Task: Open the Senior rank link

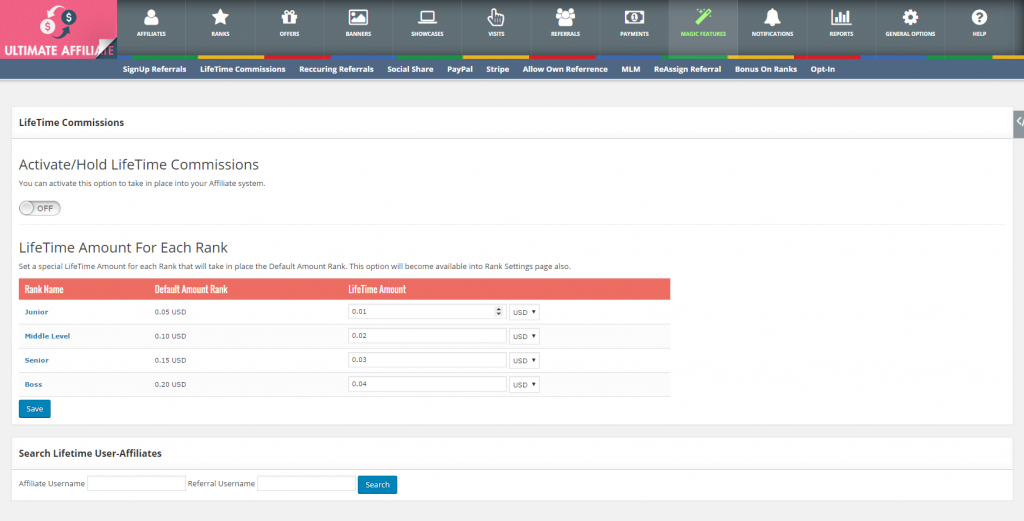Action: 37,360
